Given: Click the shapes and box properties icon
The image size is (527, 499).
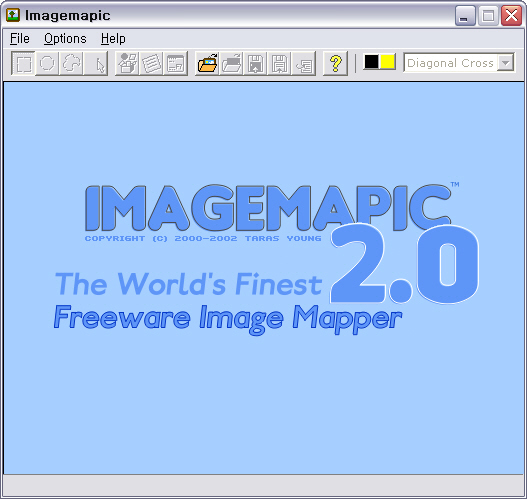Looking at the screenshot, I should [127, 63].
